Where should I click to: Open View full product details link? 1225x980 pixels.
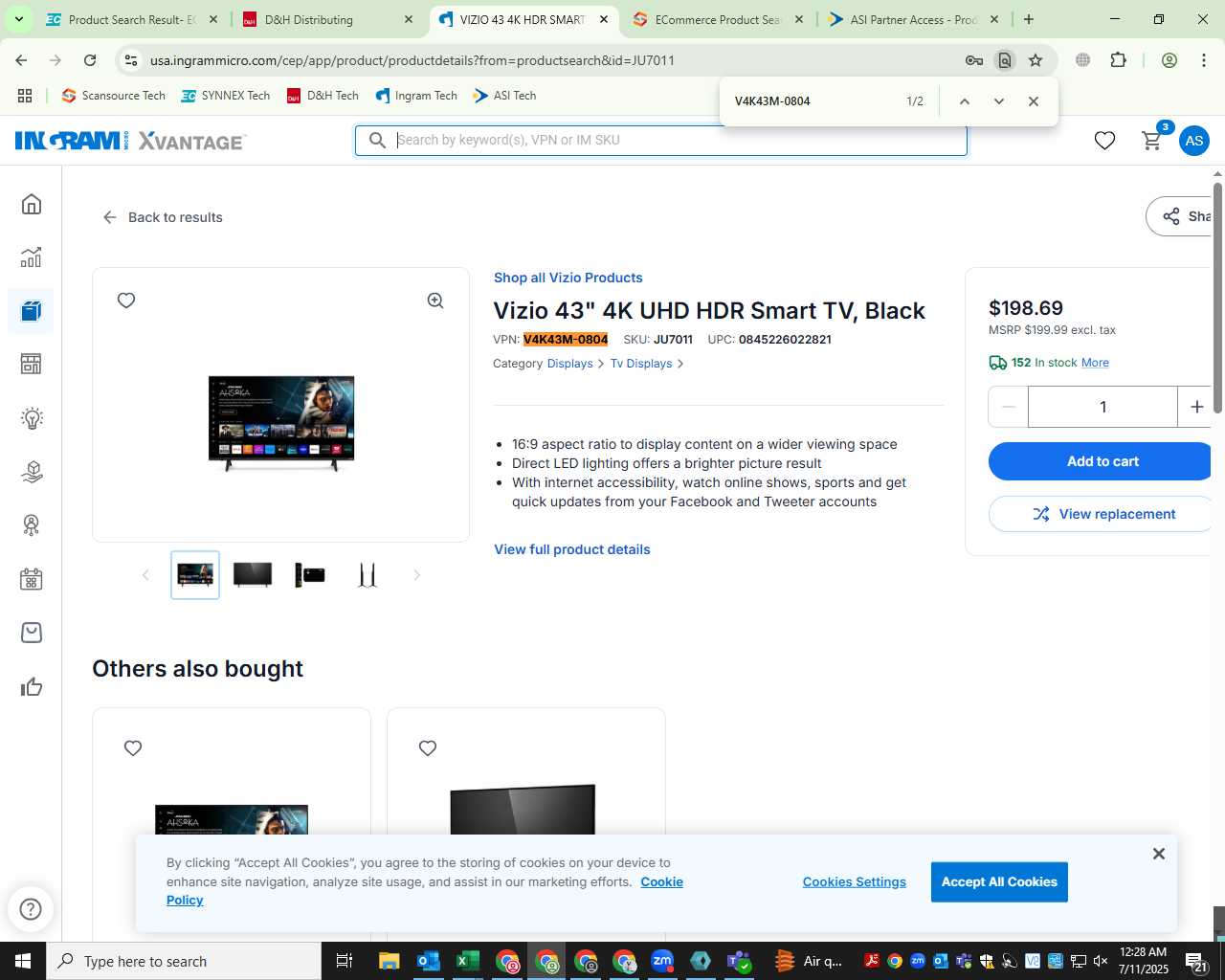point(572,549)
